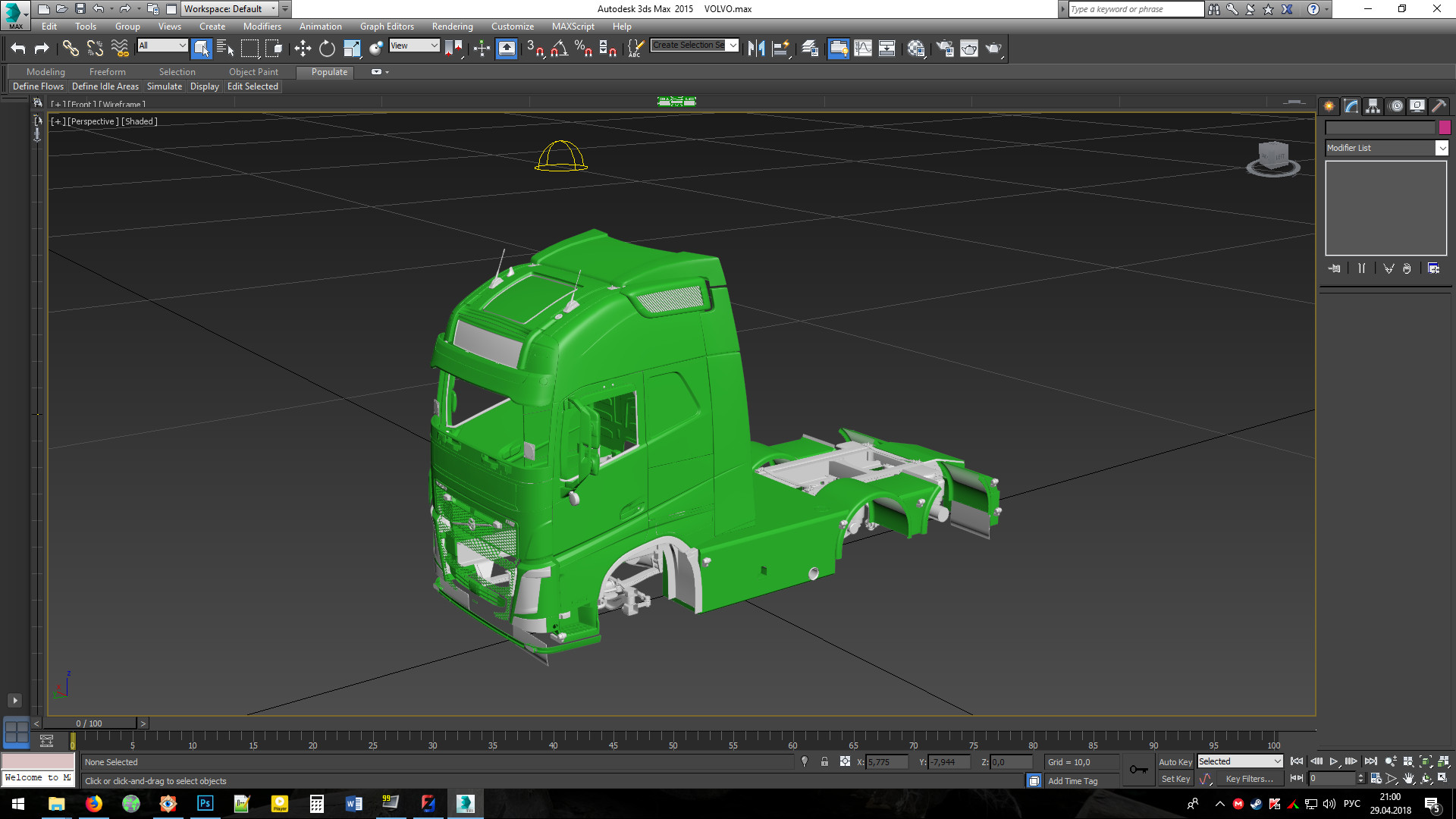The image size is (1456, 819).
Task: Click the Render Production teapot icon
Action: pos(993,49)
